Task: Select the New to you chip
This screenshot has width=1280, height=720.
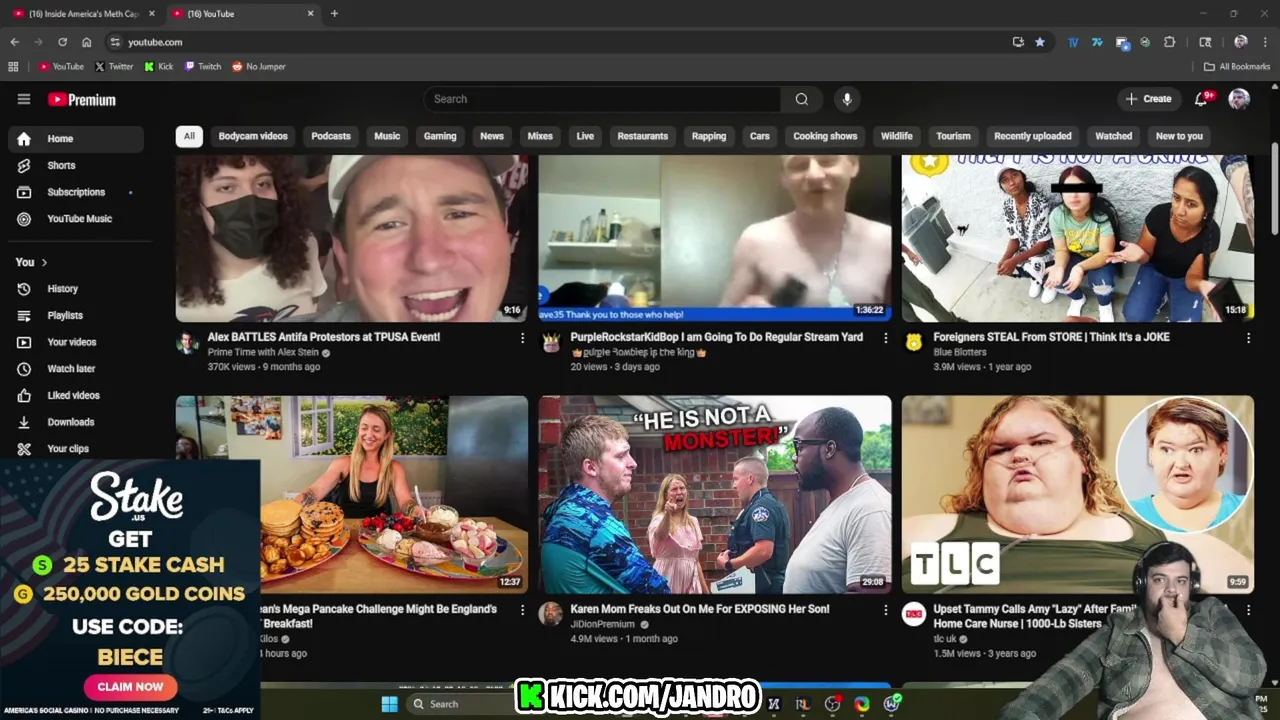Action: 1179,136
